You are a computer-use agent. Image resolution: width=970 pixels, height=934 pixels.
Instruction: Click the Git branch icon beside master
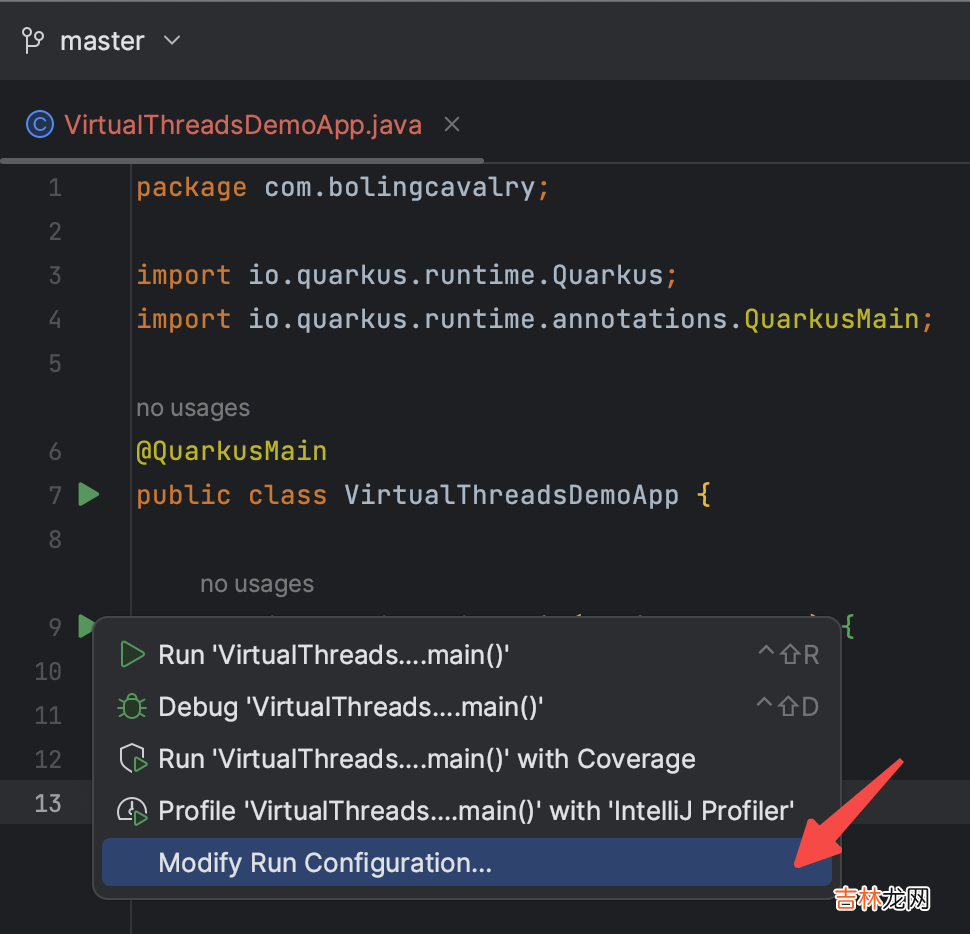coord(34,41)
